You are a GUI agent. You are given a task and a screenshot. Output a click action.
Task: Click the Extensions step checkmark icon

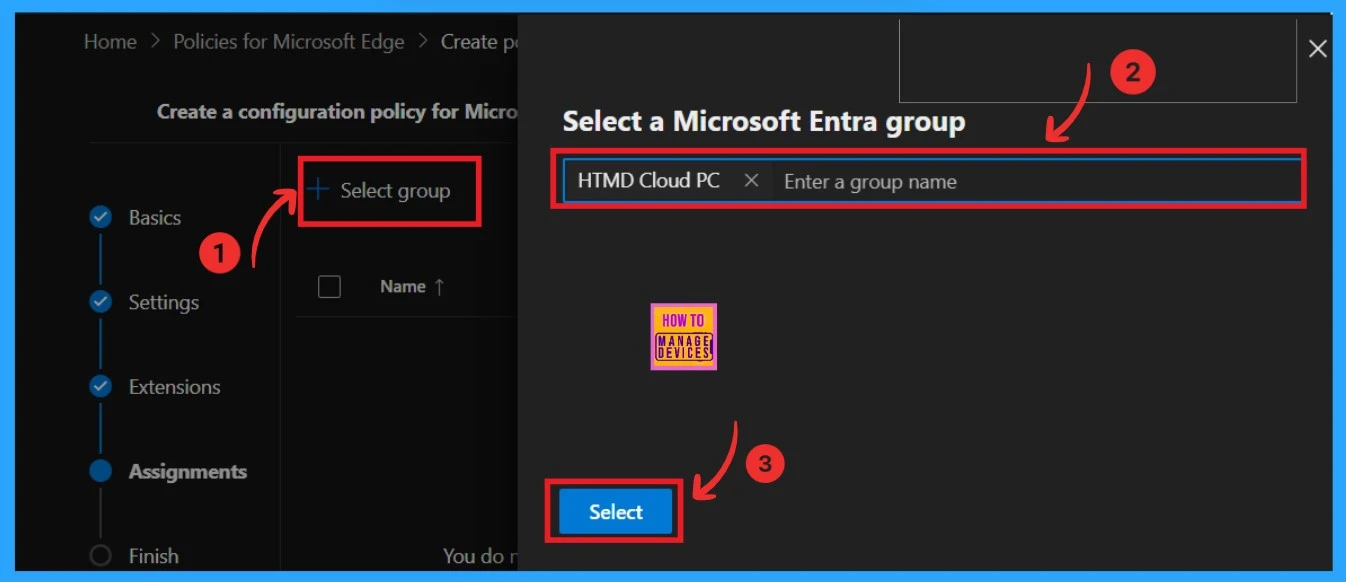pyautogui.click(x=100, y=386)
